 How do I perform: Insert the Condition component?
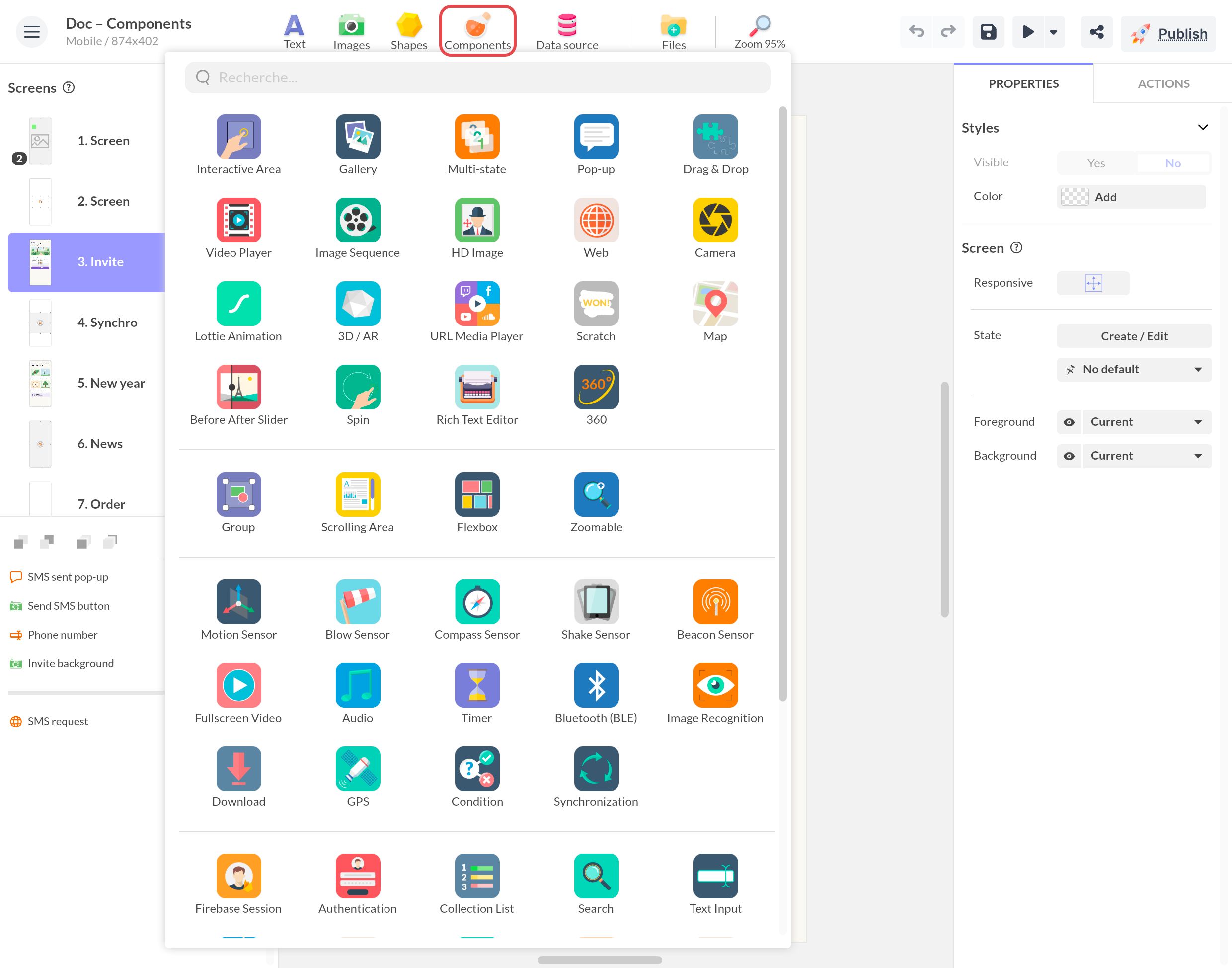[x=477, y=777]
